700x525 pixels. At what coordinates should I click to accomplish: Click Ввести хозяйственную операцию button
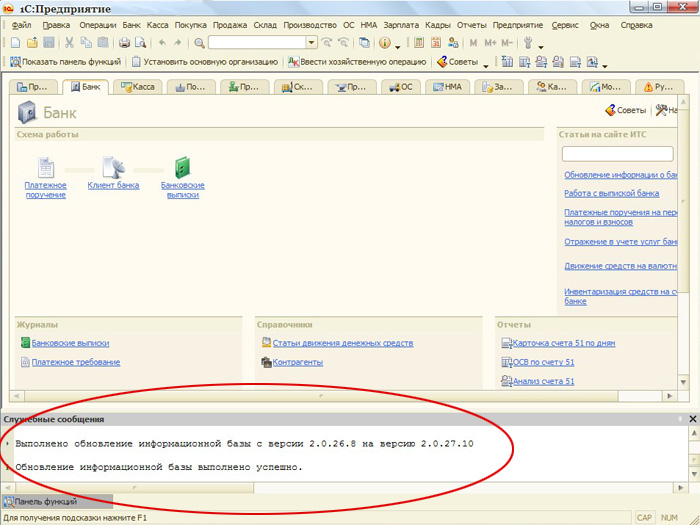point(357,62)
